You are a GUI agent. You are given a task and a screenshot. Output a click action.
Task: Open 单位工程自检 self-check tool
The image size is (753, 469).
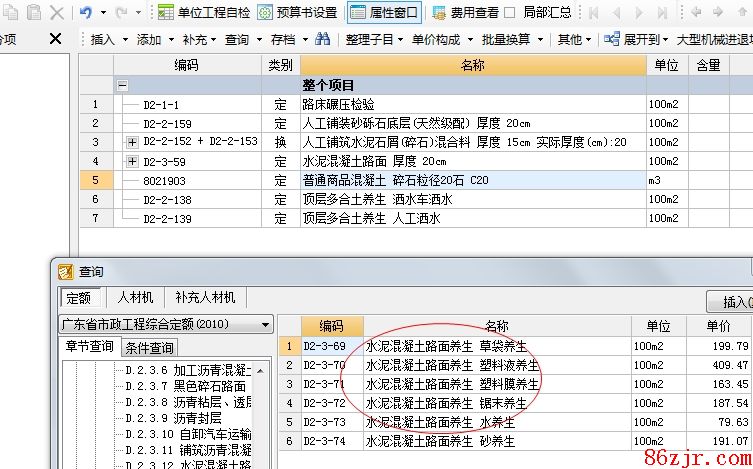click(x=204, y=13)
